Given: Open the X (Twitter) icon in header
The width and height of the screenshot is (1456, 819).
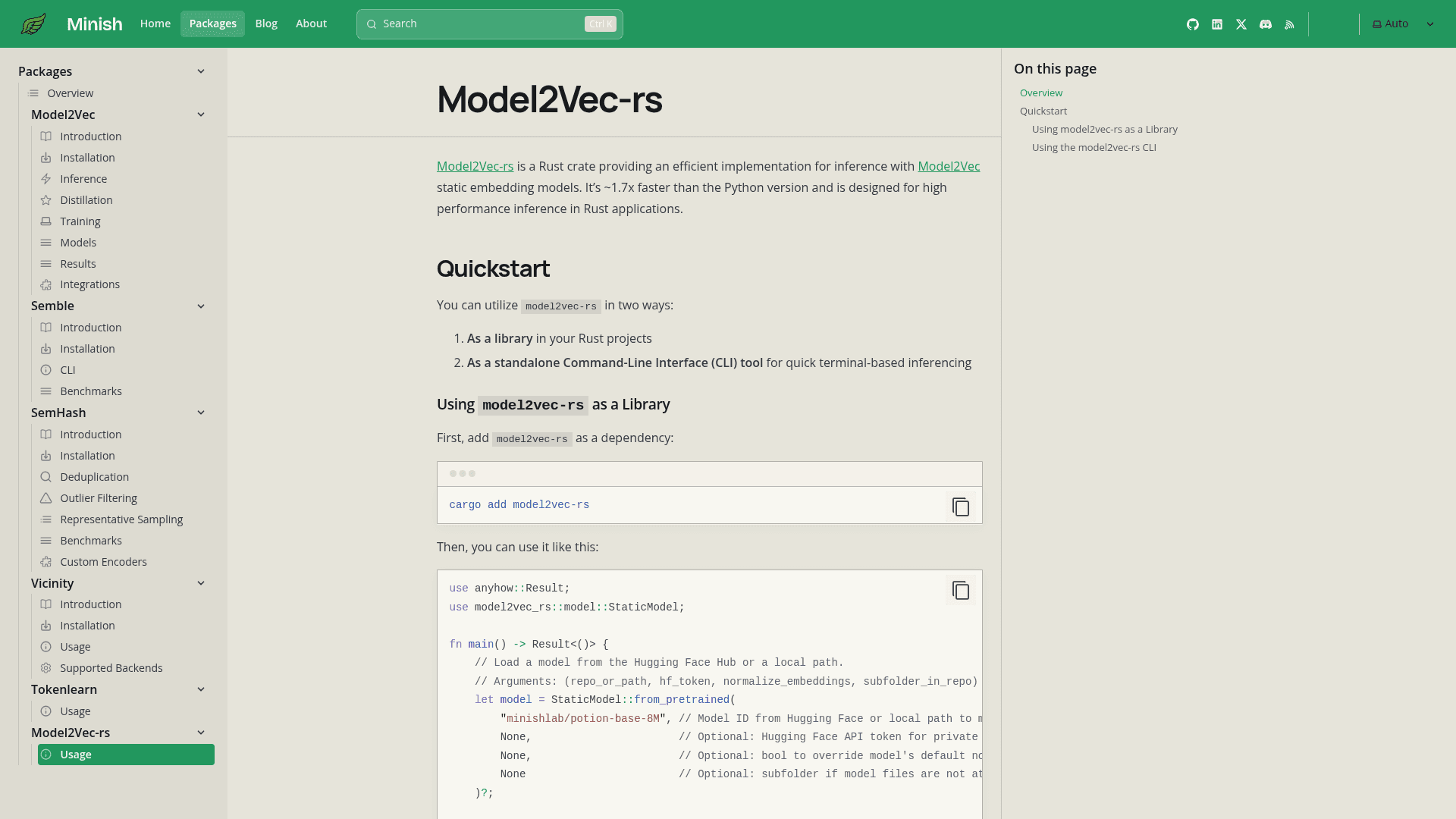Looking at the screenshot, I should 1241,24.
